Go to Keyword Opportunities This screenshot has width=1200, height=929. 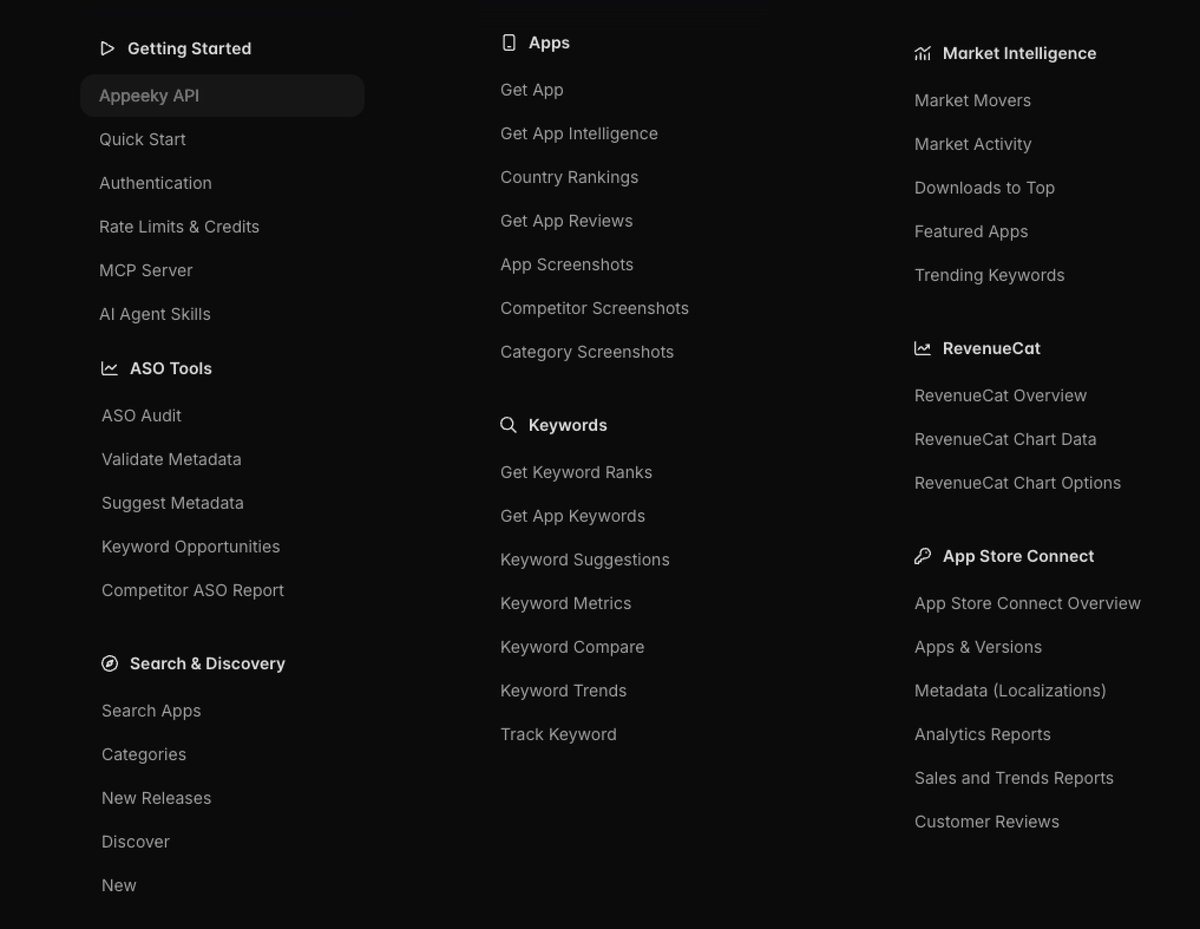pyautogui.click(x=190, y=547)
